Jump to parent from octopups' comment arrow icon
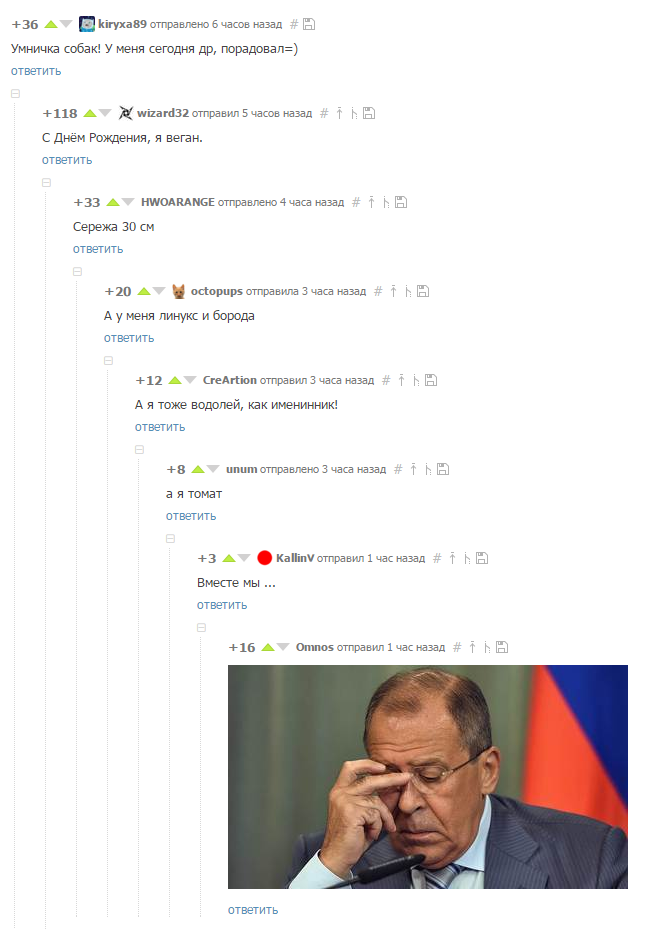This screenshot has height=929, width=664. click(393, 291)
